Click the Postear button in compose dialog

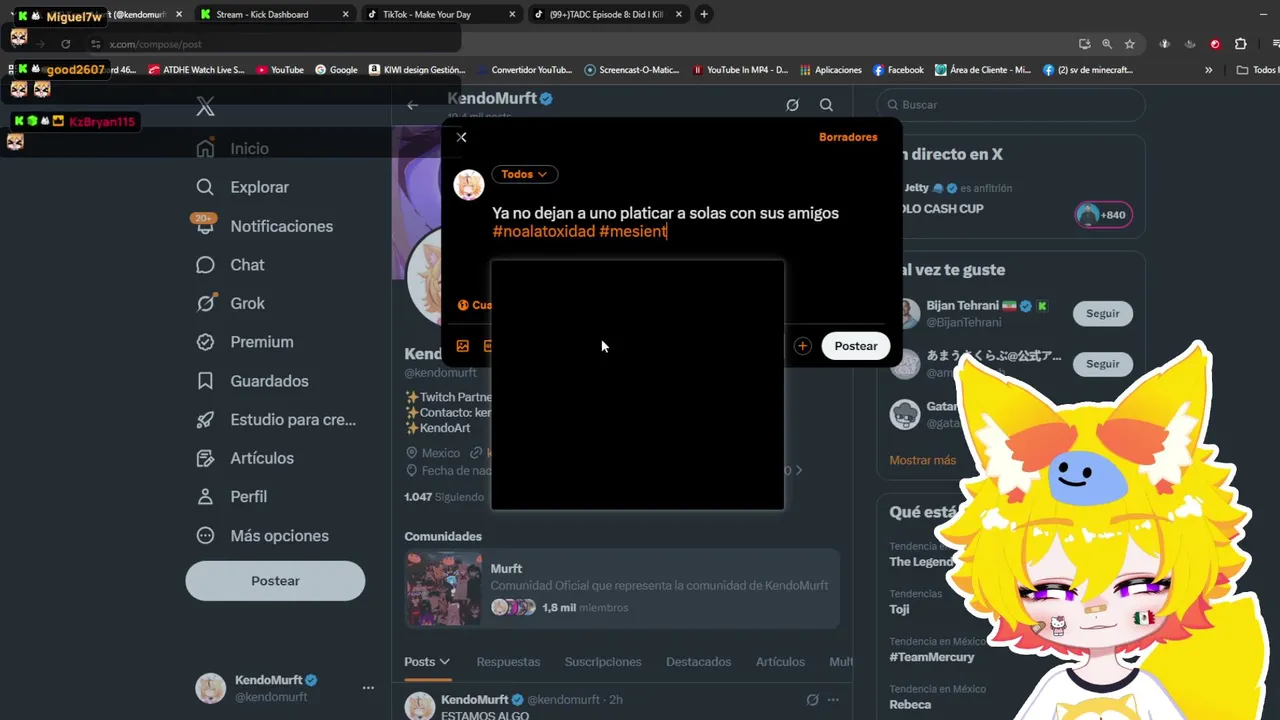856,346
